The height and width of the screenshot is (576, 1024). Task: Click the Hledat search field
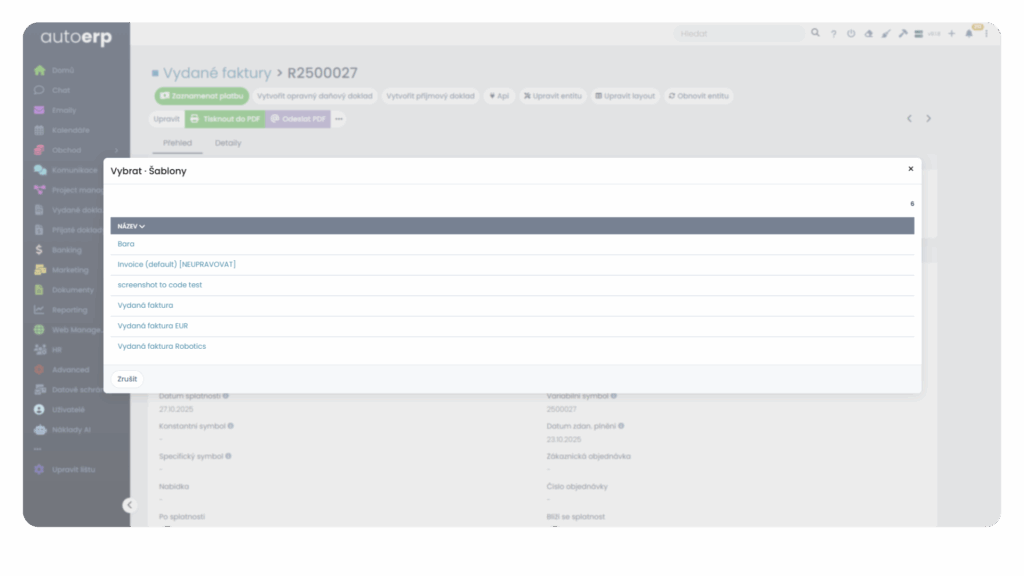[740, 34]
